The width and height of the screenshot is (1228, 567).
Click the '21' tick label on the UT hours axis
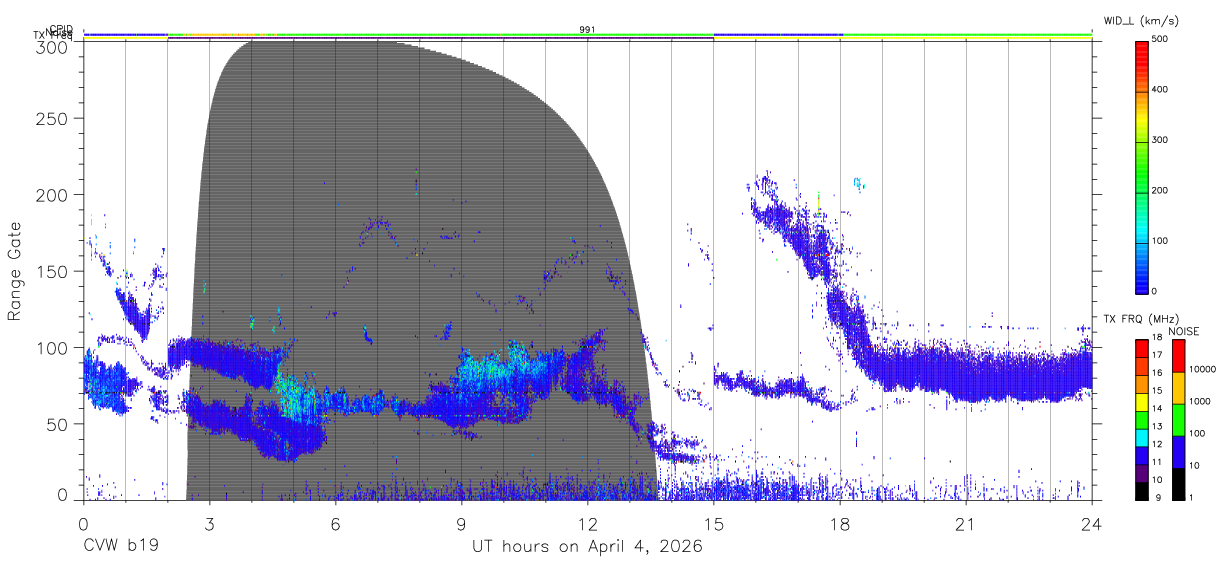[966, 524]
